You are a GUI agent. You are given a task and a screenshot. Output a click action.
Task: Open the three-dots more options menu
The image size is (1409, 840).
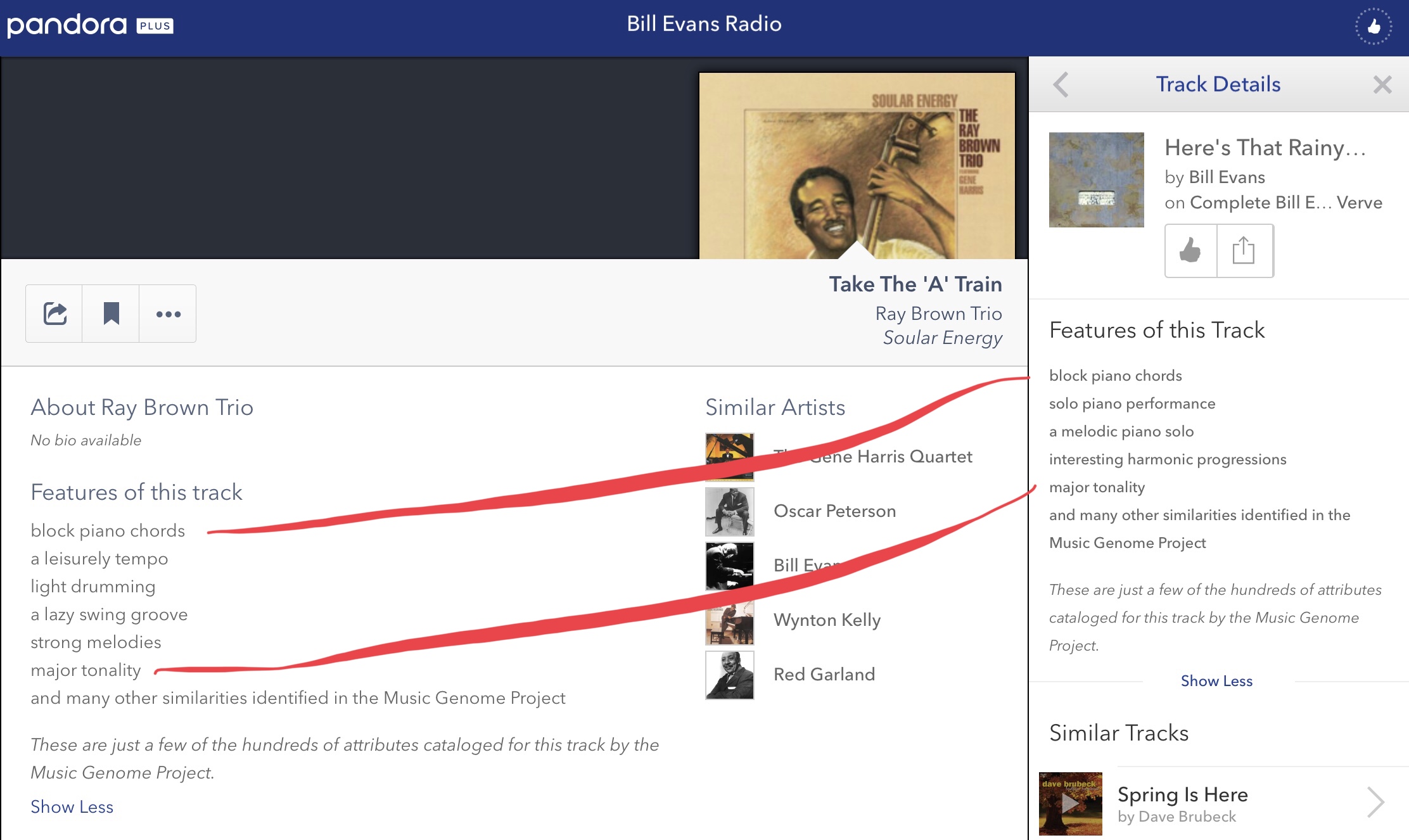168,314
